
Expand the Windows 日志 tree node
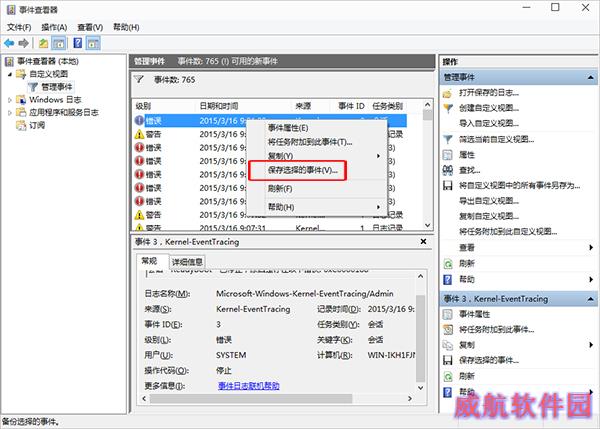coord(10,100)
